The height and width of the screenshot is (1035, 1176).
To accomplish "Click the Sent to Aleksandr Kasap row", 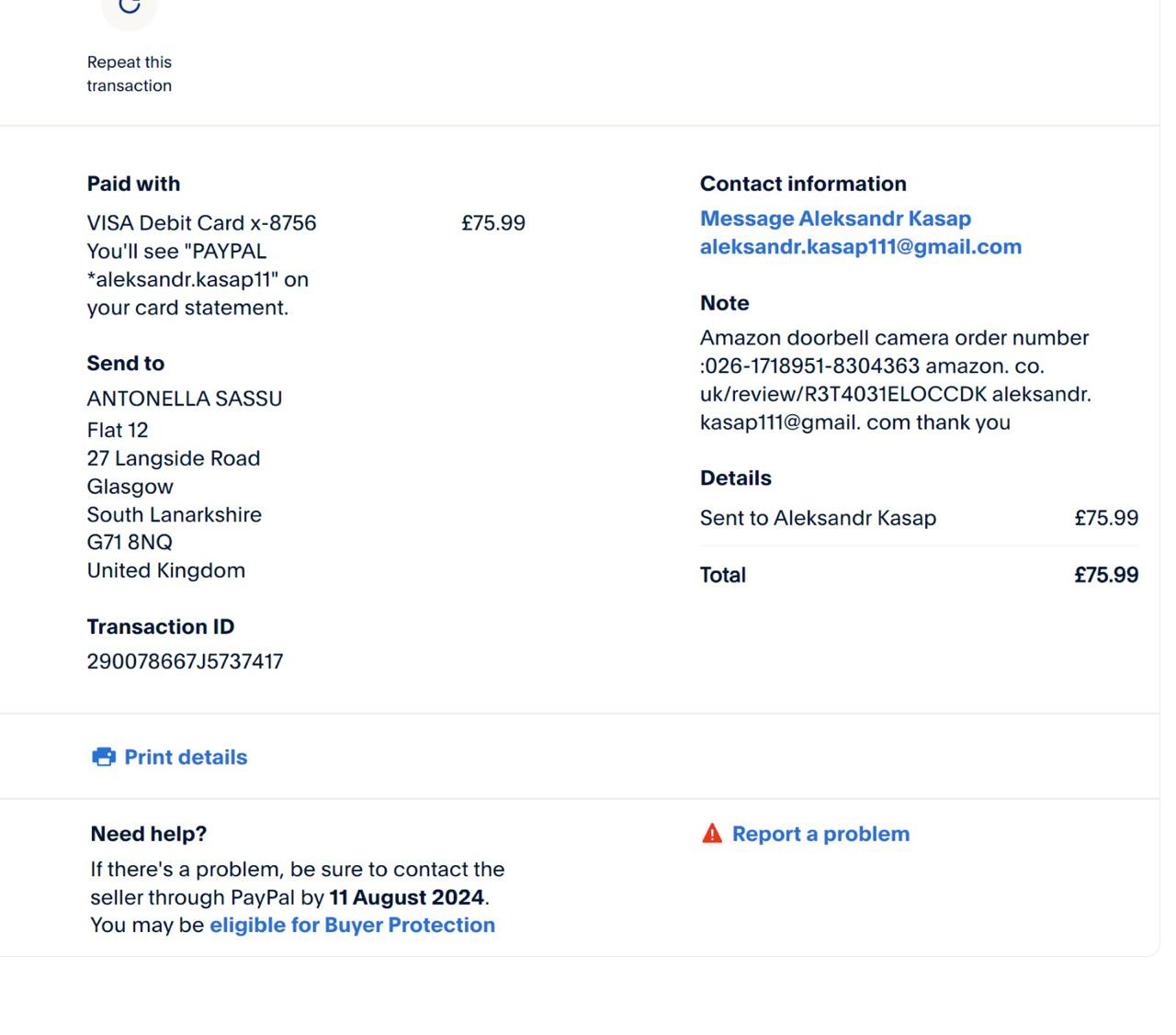I will [x=818, y=518].
